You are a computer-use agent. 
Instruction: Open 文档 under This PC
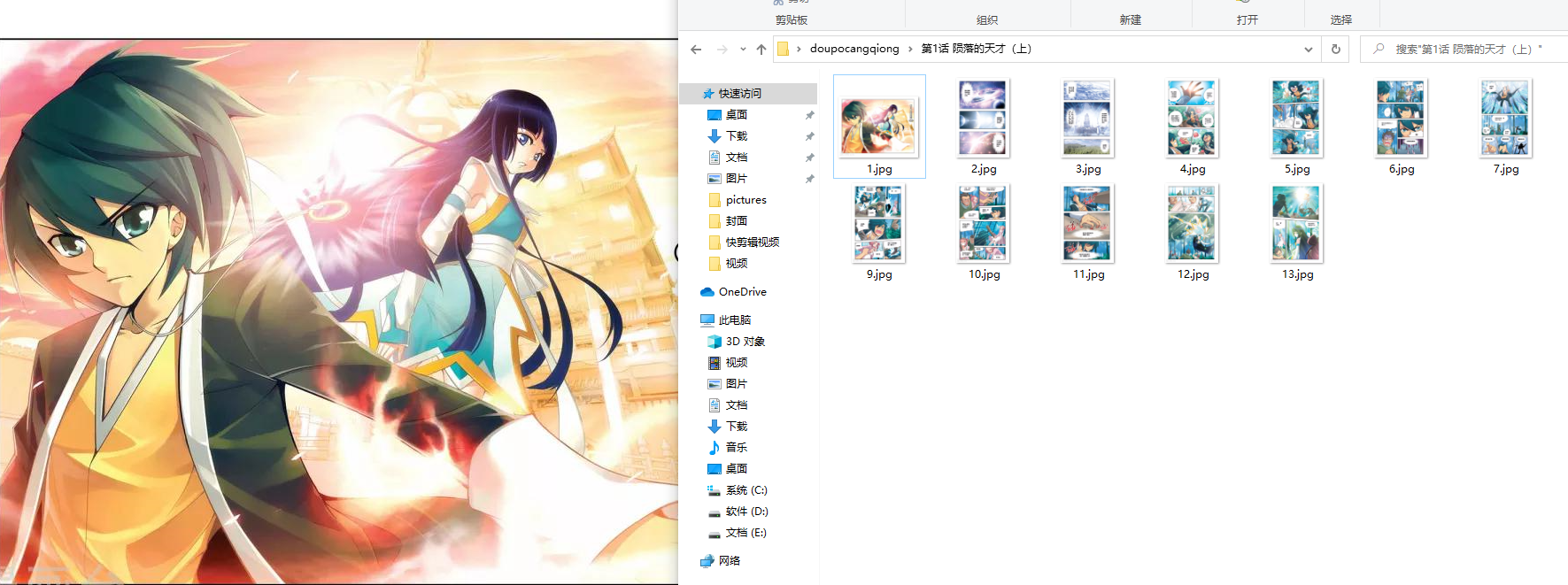[737, 405]
